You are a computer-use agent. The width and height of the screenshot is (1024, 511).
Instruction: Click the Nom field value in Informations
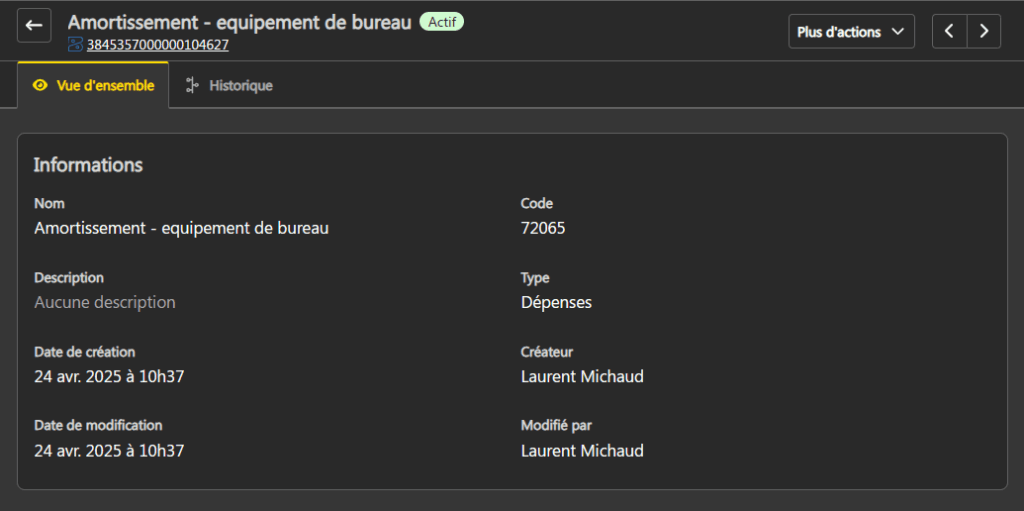(x=181, y=228)
